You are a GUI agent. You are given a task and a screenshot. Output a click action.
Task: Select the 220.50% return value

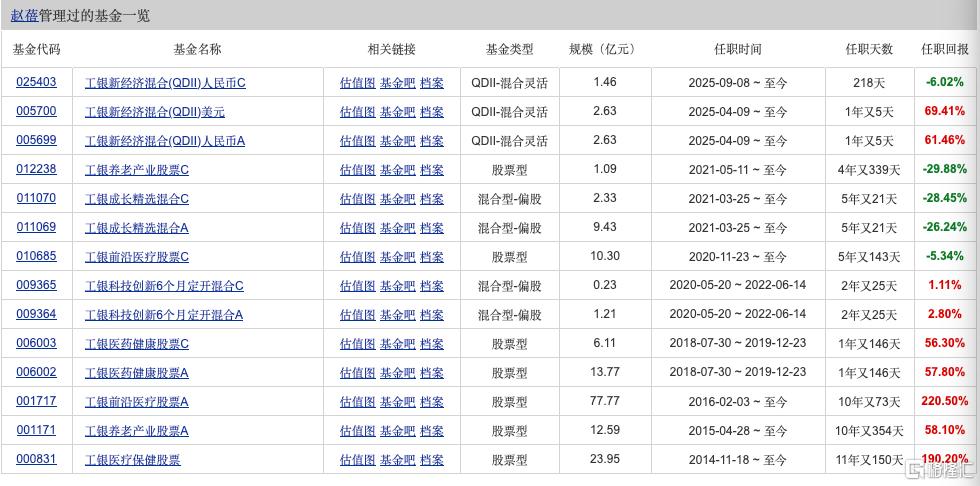[944, 401]
